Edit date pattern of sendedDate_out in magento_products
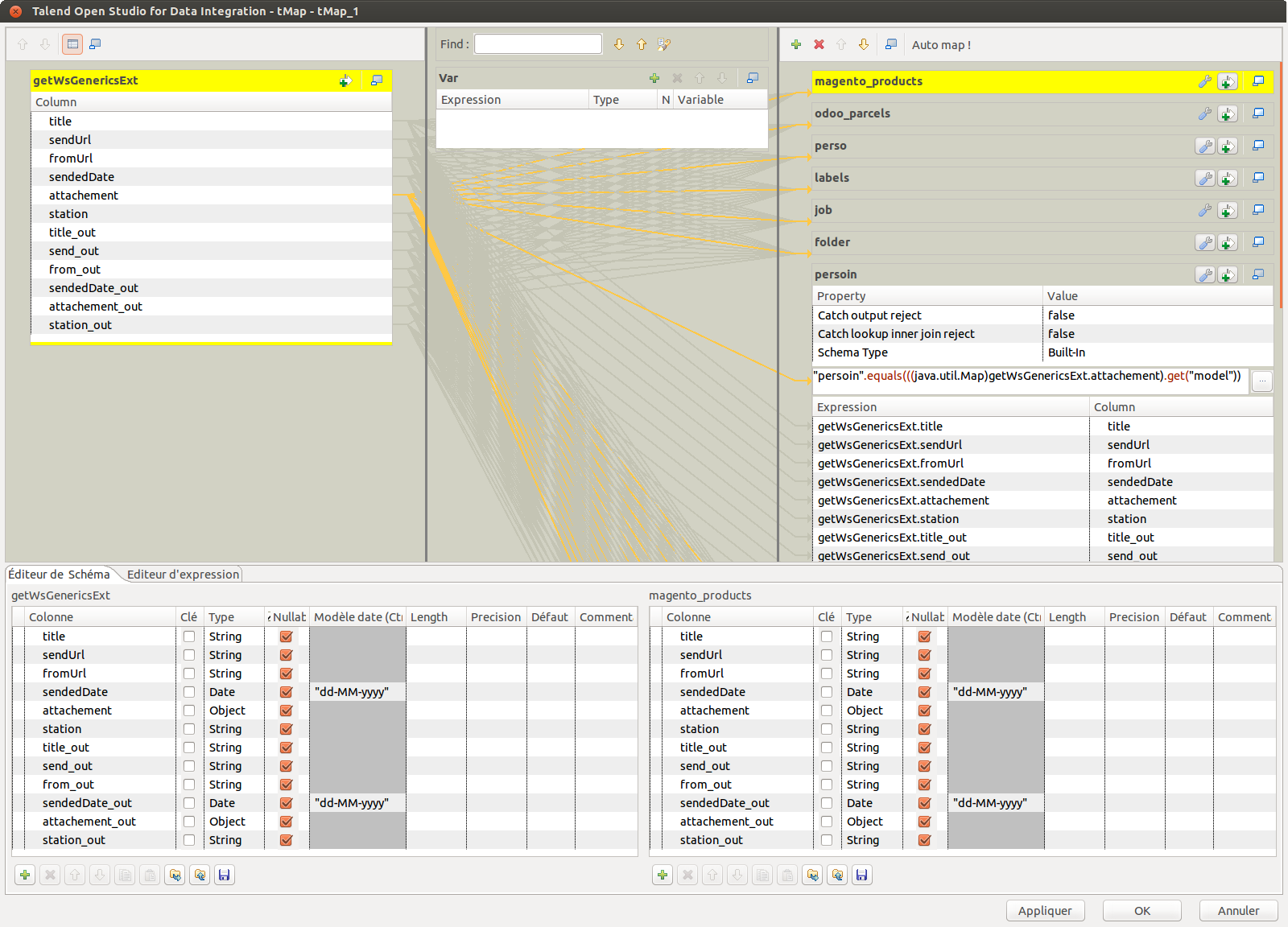Screen dimensions: 1288x927 click(997, 803)
